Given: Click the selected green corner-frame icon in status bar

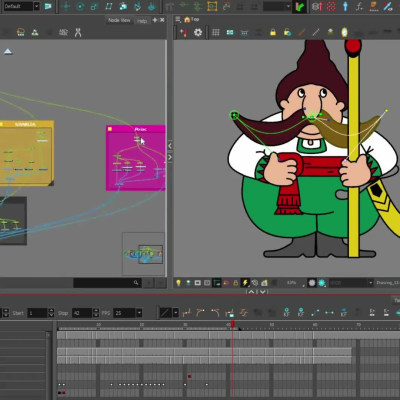Looking at the screenshot, I should (217, 283).
